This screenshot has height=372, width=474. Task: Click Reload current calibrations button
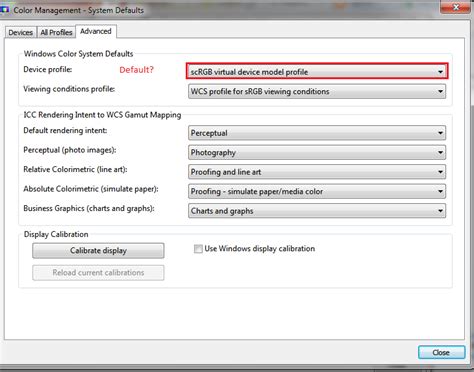(98, 273)
